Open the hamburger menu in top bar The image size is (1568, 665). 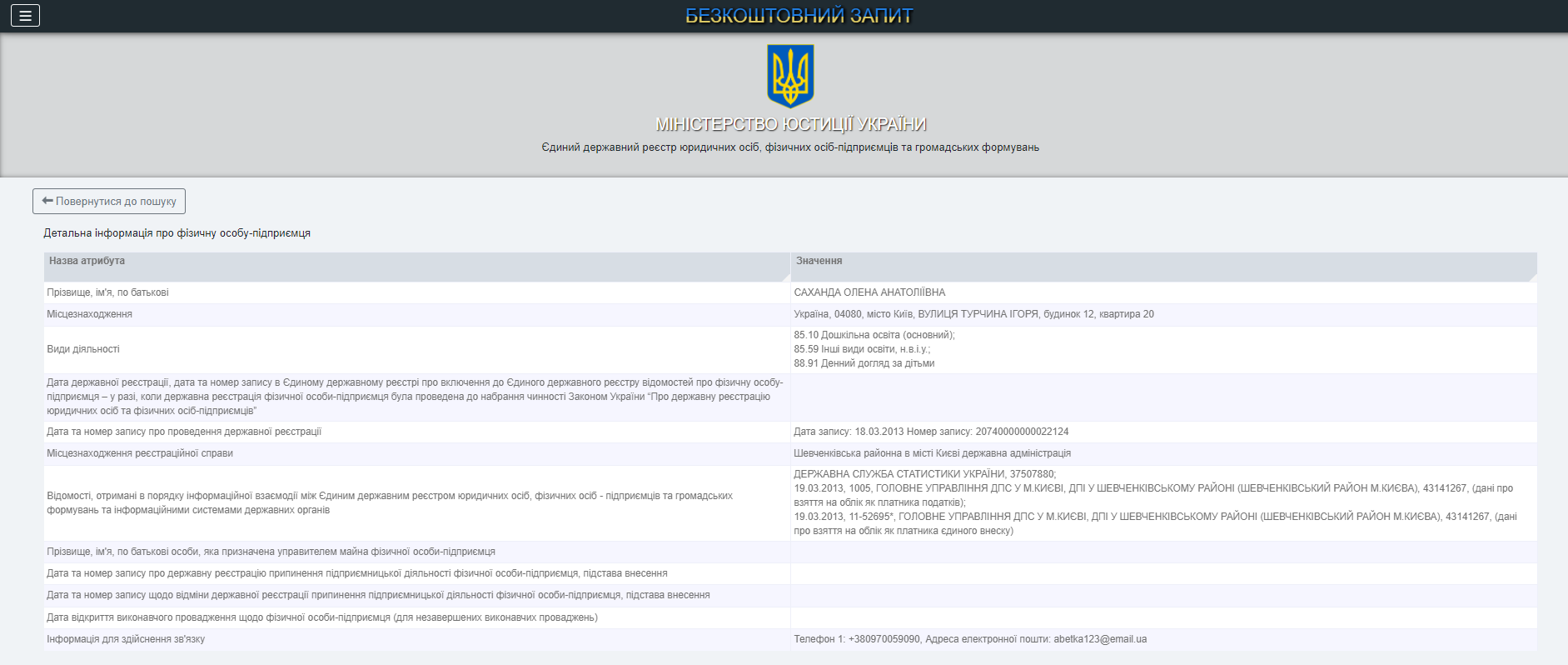tap(25, 16)
